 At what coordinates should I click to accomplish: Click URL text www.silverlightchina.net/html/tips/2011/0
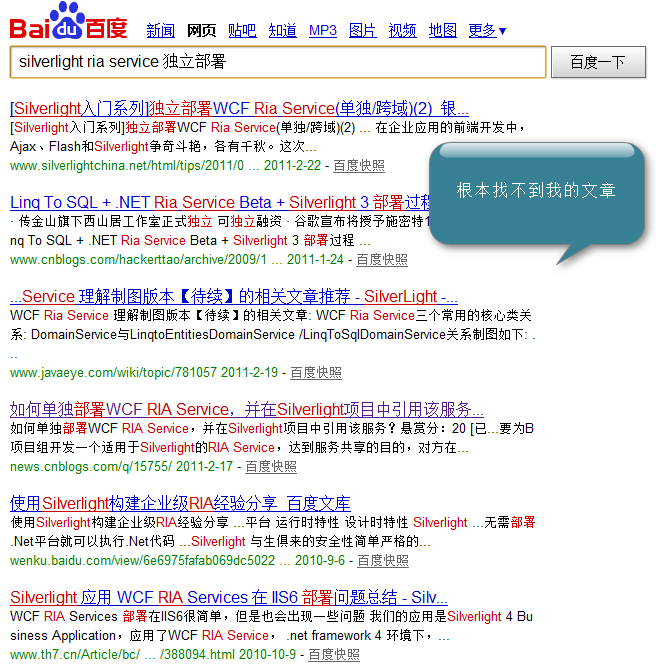[127, 166]
